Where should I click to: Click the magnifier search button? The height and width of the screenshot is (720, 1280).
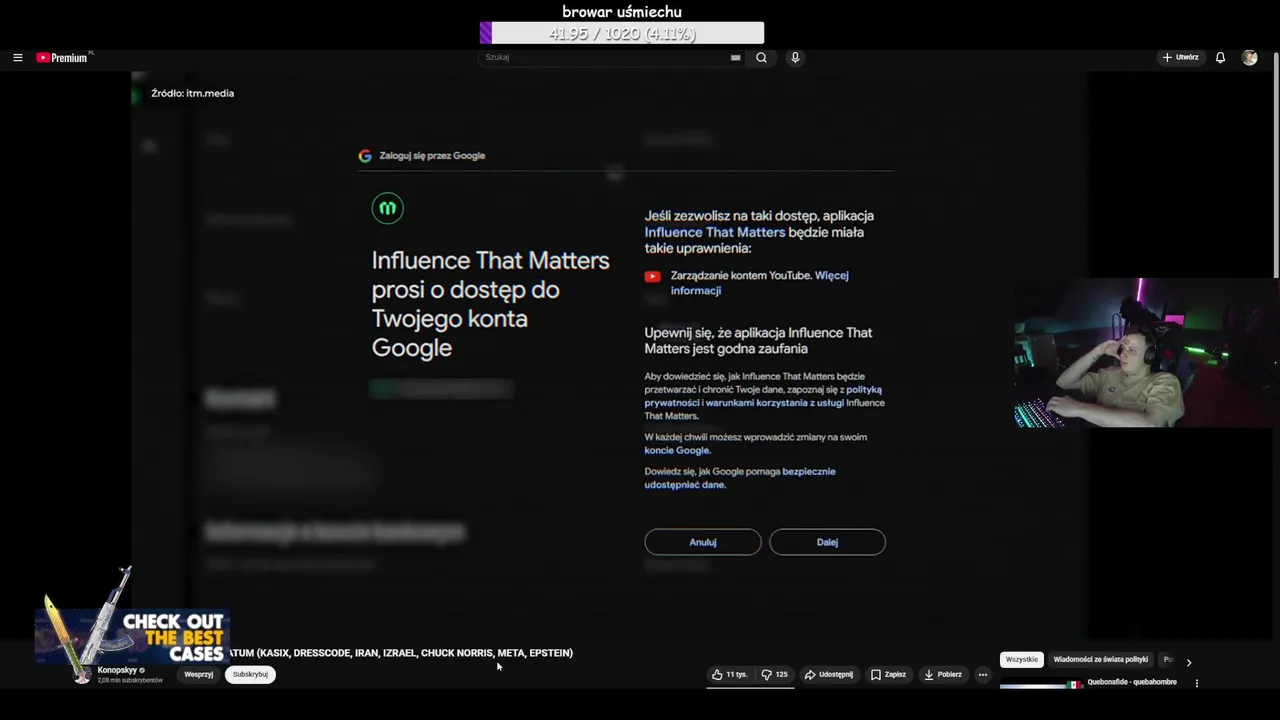pyautogui.click(x=761, y=58)
